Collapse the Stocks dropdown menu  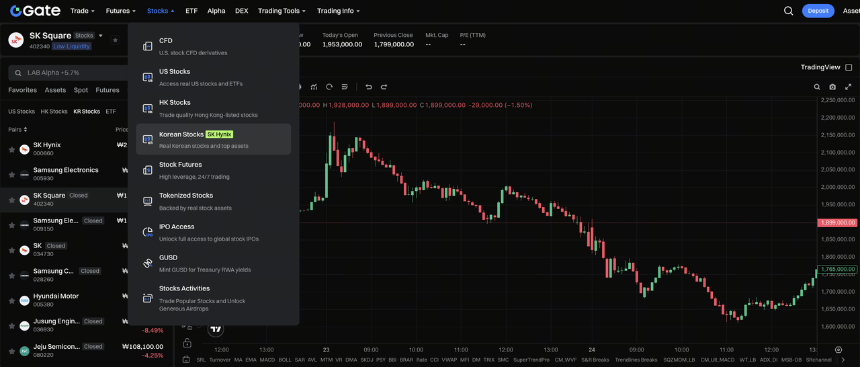coord(161,11)
